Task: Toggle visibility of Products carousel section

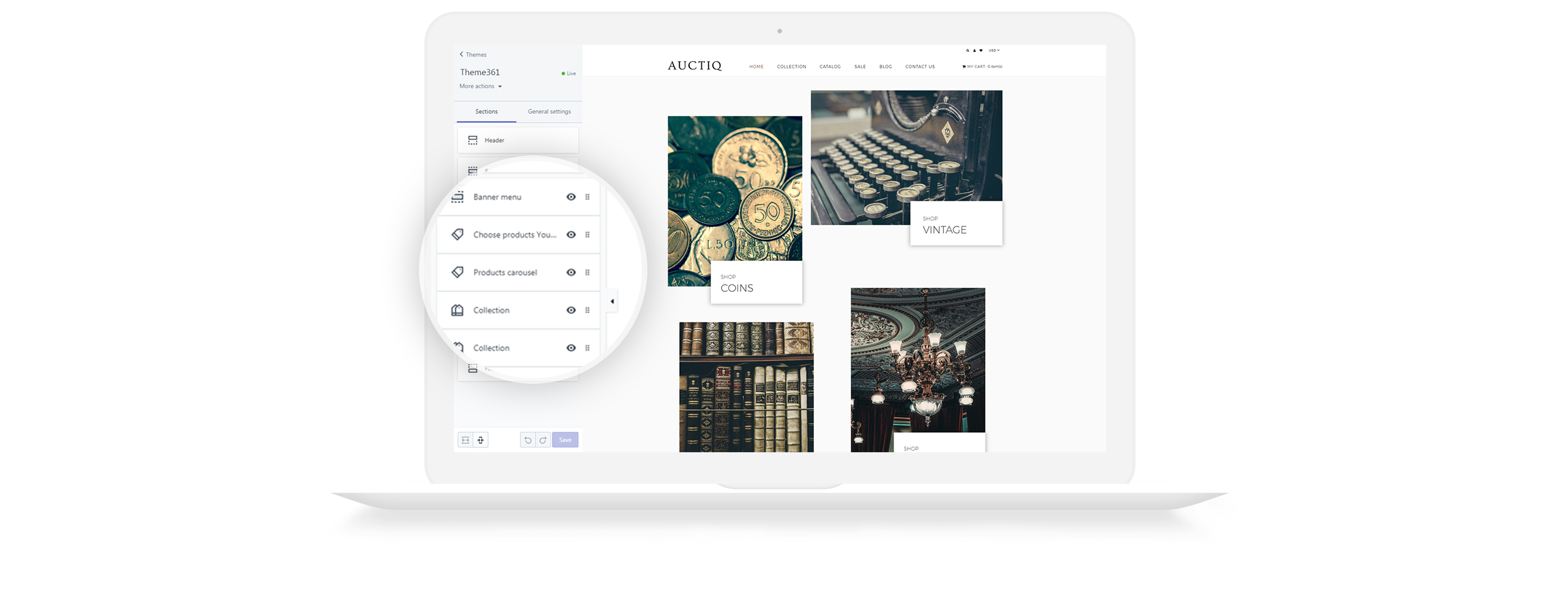Action: click(x=571, y=272)
